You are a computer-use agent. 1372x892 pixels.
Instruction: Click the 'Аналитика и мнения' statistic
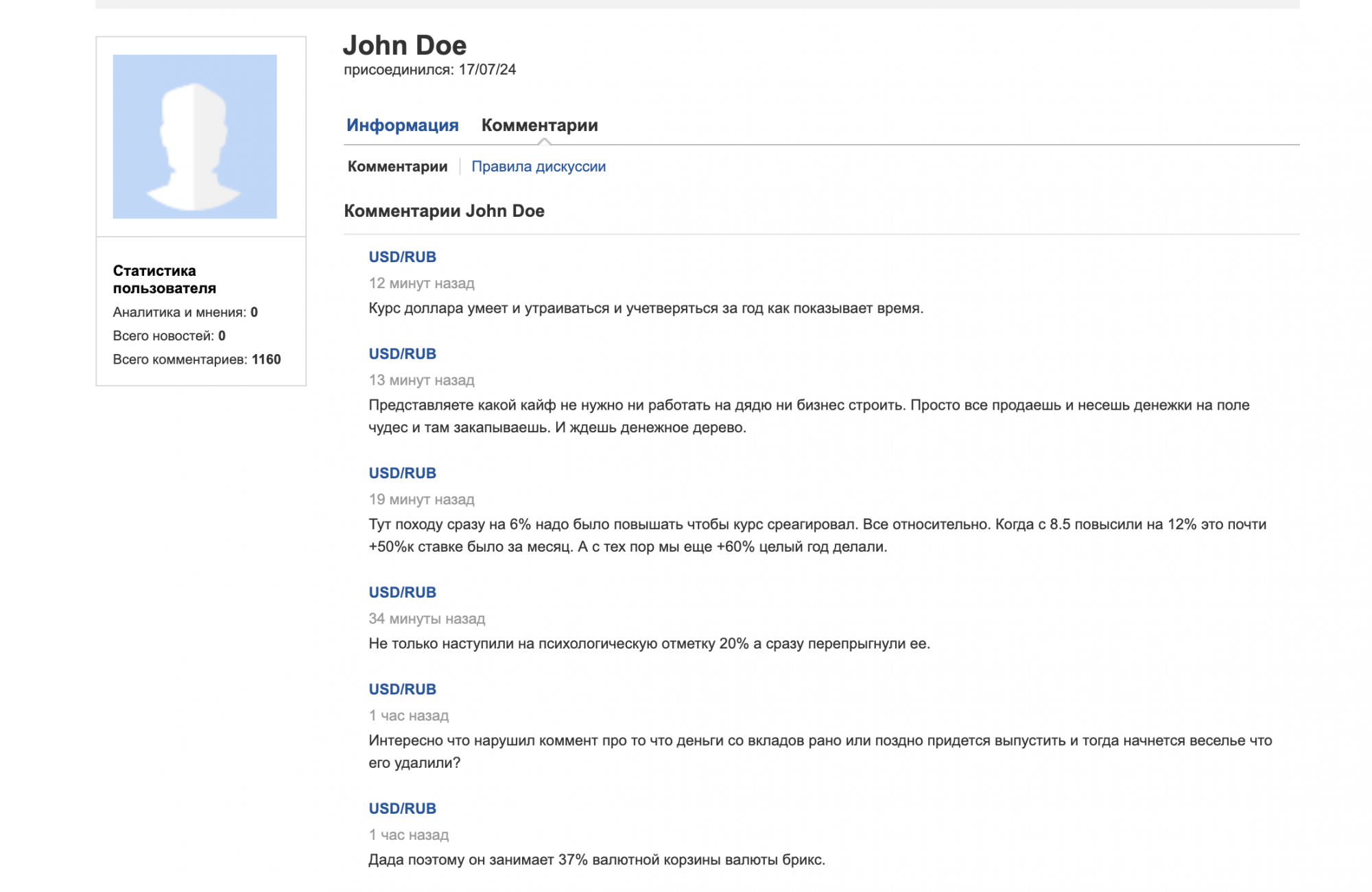tap(185, 312)
